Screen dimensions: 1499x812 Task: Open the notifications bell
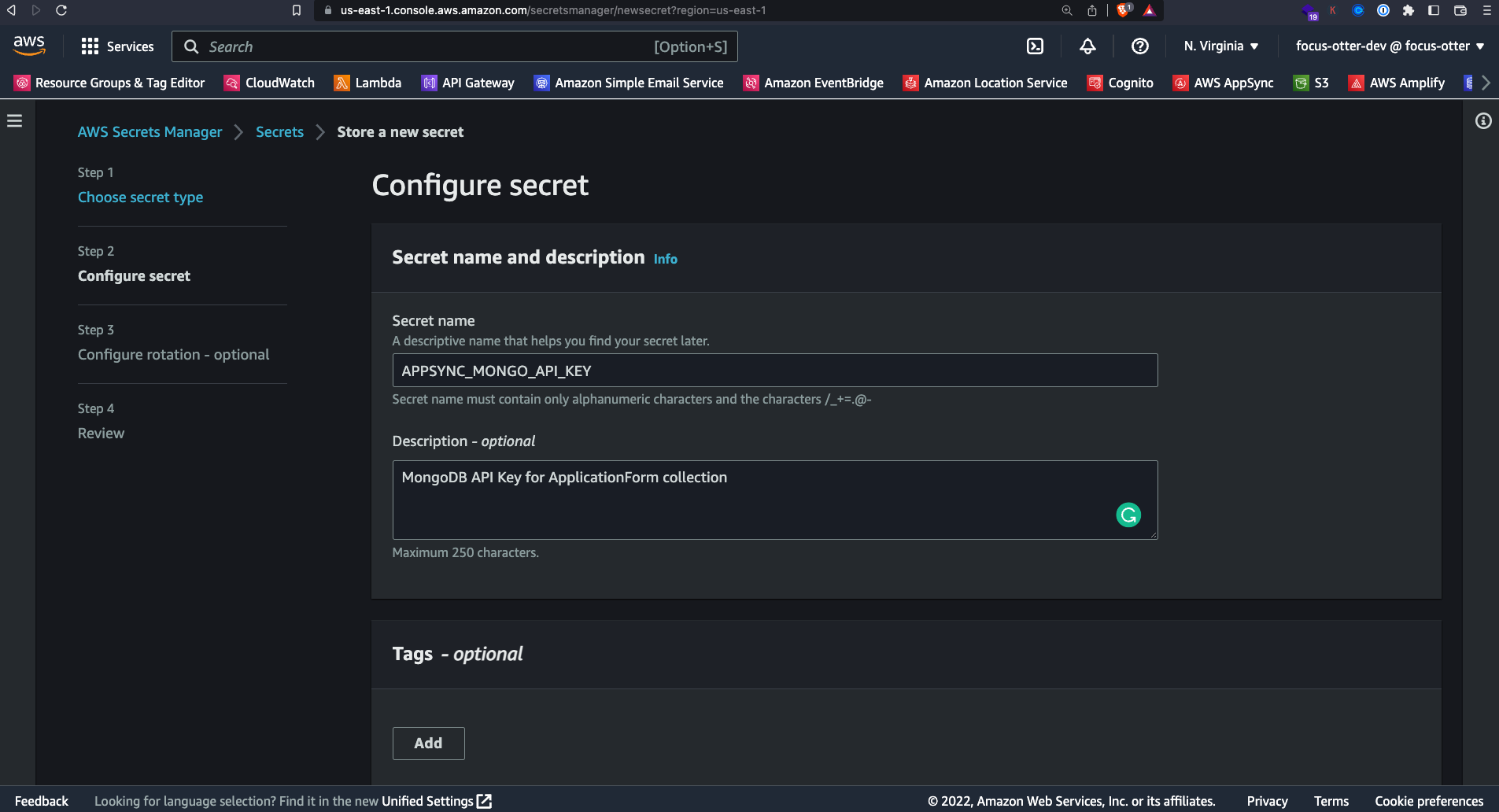[1087, 46]
